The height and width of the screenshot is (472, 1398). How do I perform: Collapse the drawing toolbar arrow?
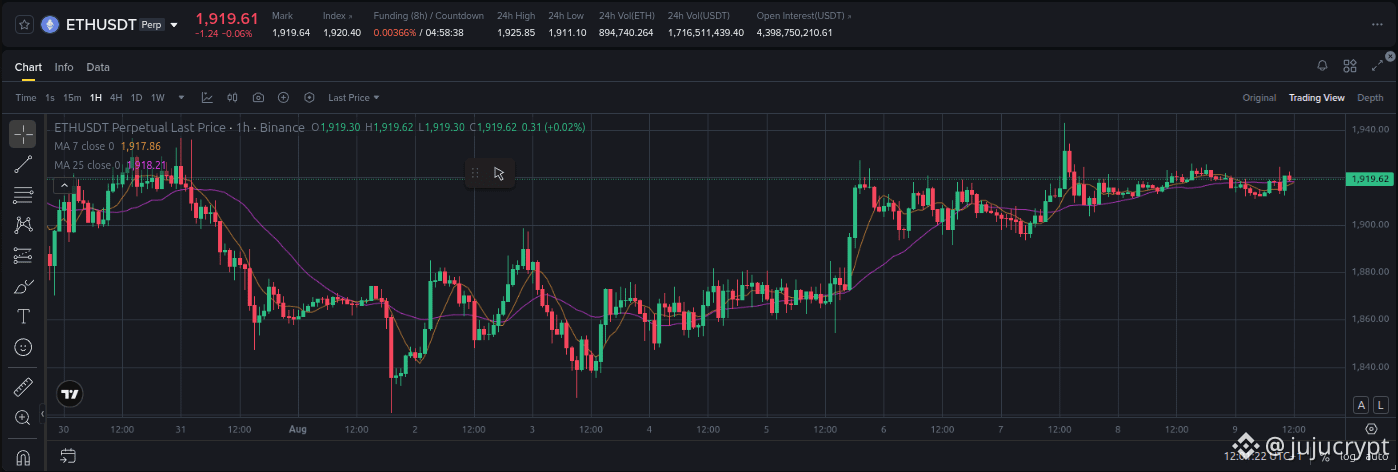point(42,413)
